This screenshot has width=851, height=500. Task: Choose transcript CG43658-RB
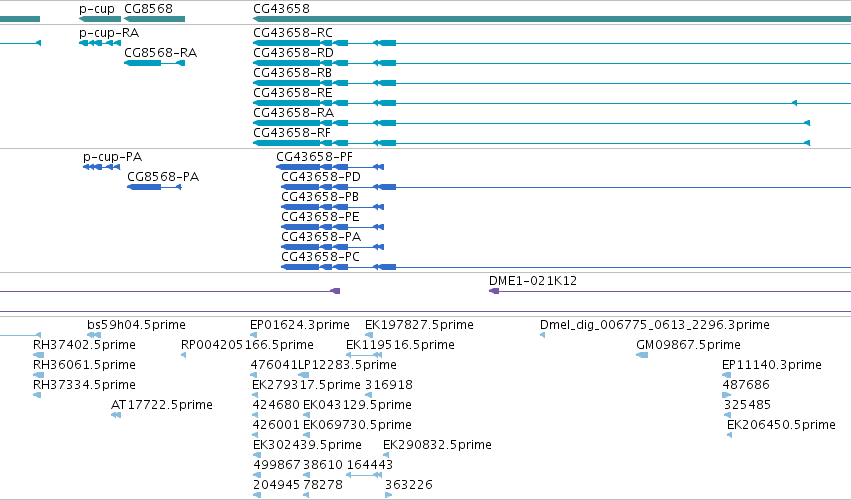tap(293, 73)
